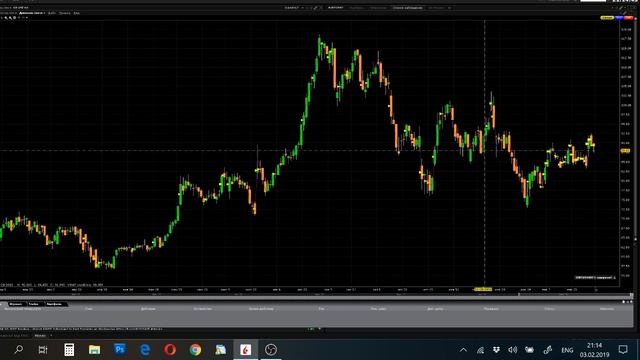
Task: Click the yellow current price label on the price axis
Action: (625, 151)
